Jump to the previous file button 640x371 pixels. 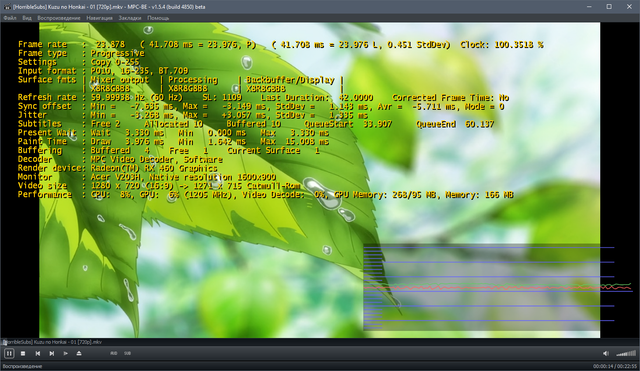(x=38, y=353)
